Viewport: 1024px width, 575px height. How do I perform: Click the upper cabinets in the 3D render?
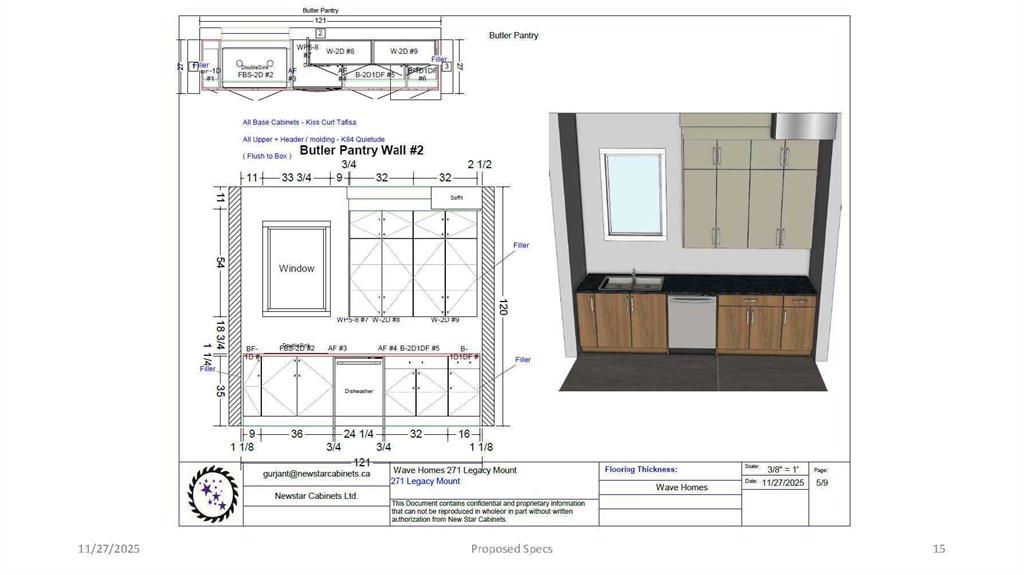748,192
